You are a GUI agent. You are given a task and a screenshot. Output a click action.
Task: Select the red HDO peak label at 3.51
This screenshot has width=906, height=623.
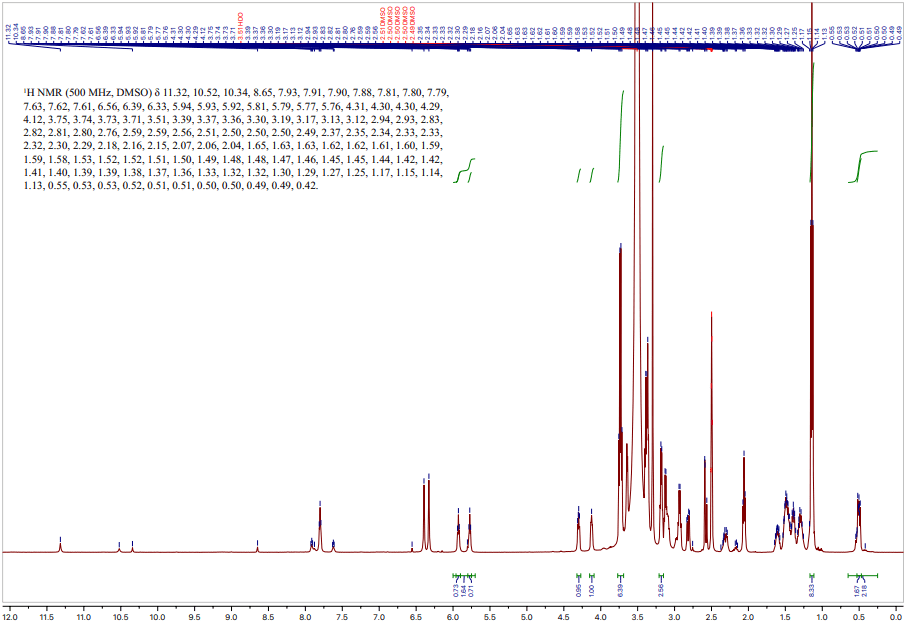click(240, 26)
